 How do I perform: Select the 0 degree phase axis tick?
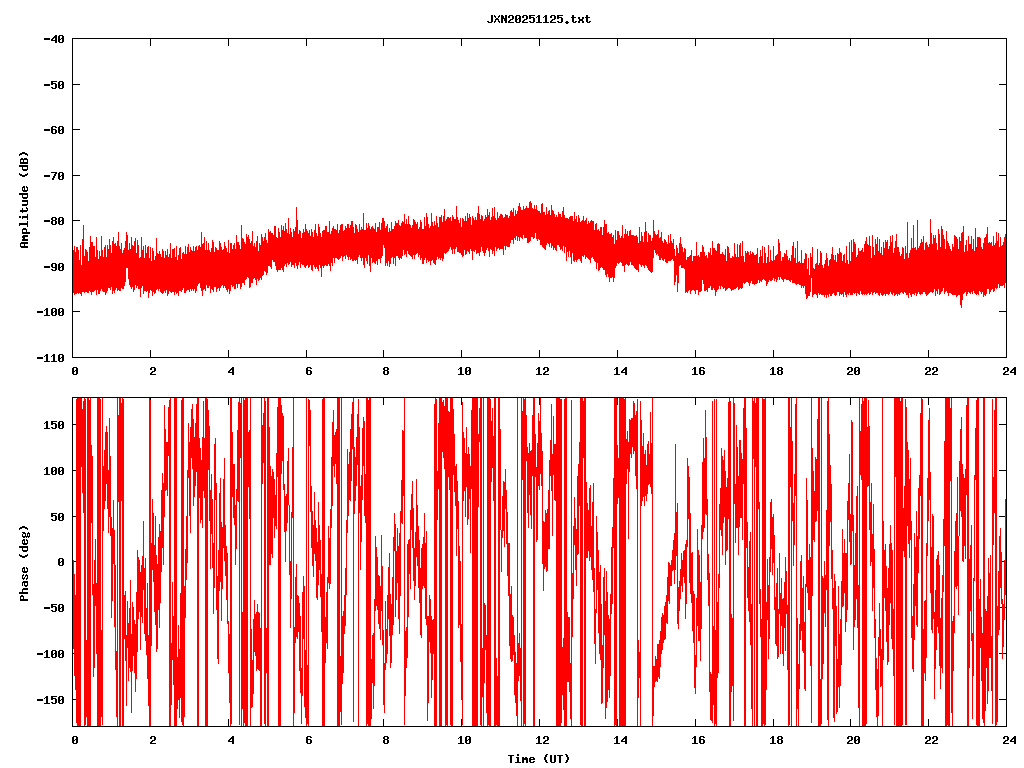61,562
